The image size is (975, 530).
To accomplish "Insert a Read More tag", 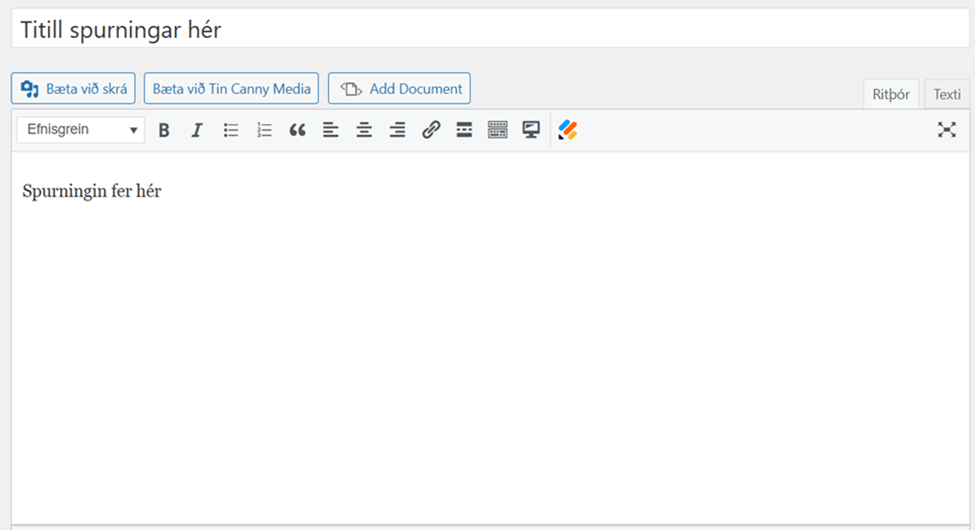I will click(x=464, y=130).
